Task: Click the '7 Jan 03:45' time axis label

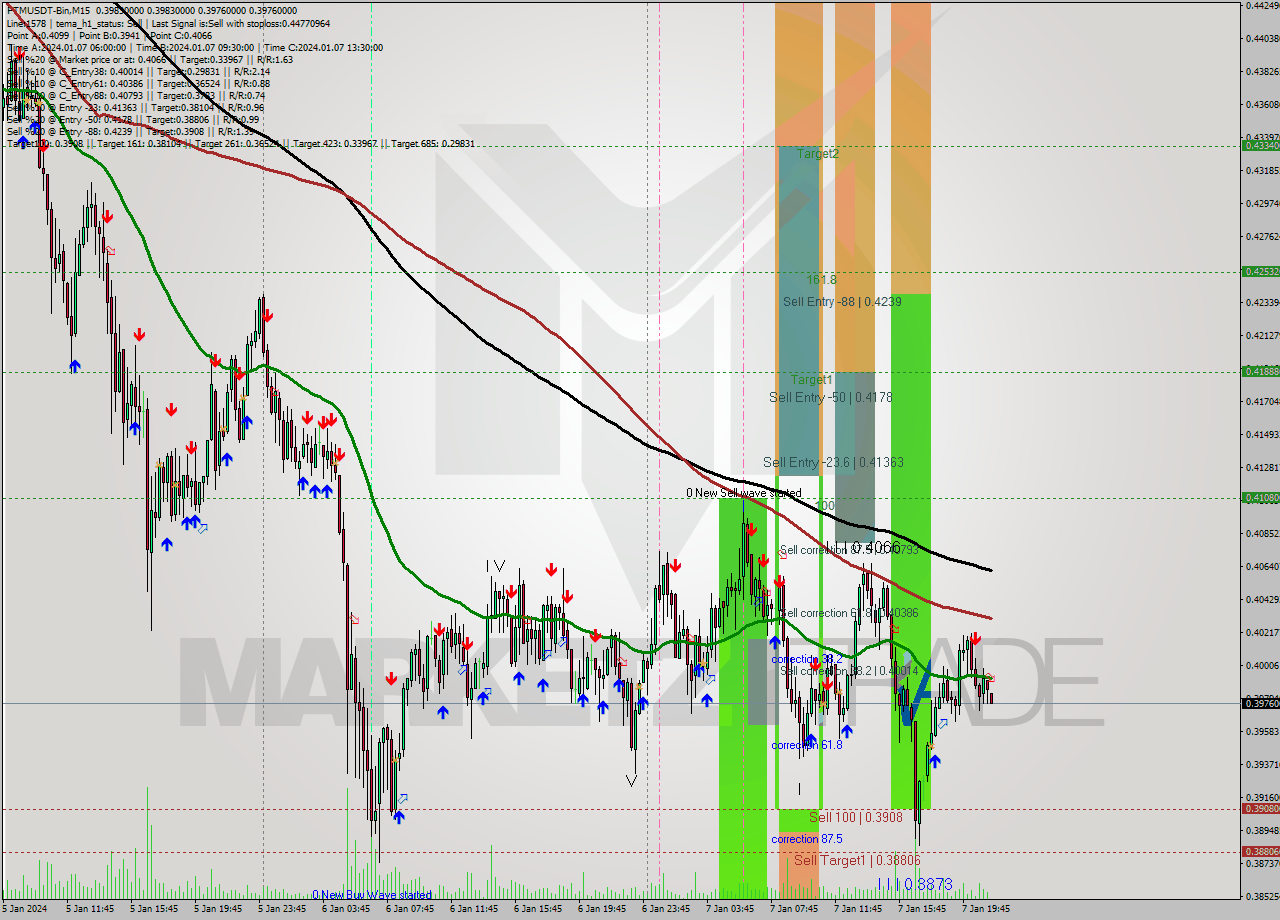Action: click(x=731, y=909)
